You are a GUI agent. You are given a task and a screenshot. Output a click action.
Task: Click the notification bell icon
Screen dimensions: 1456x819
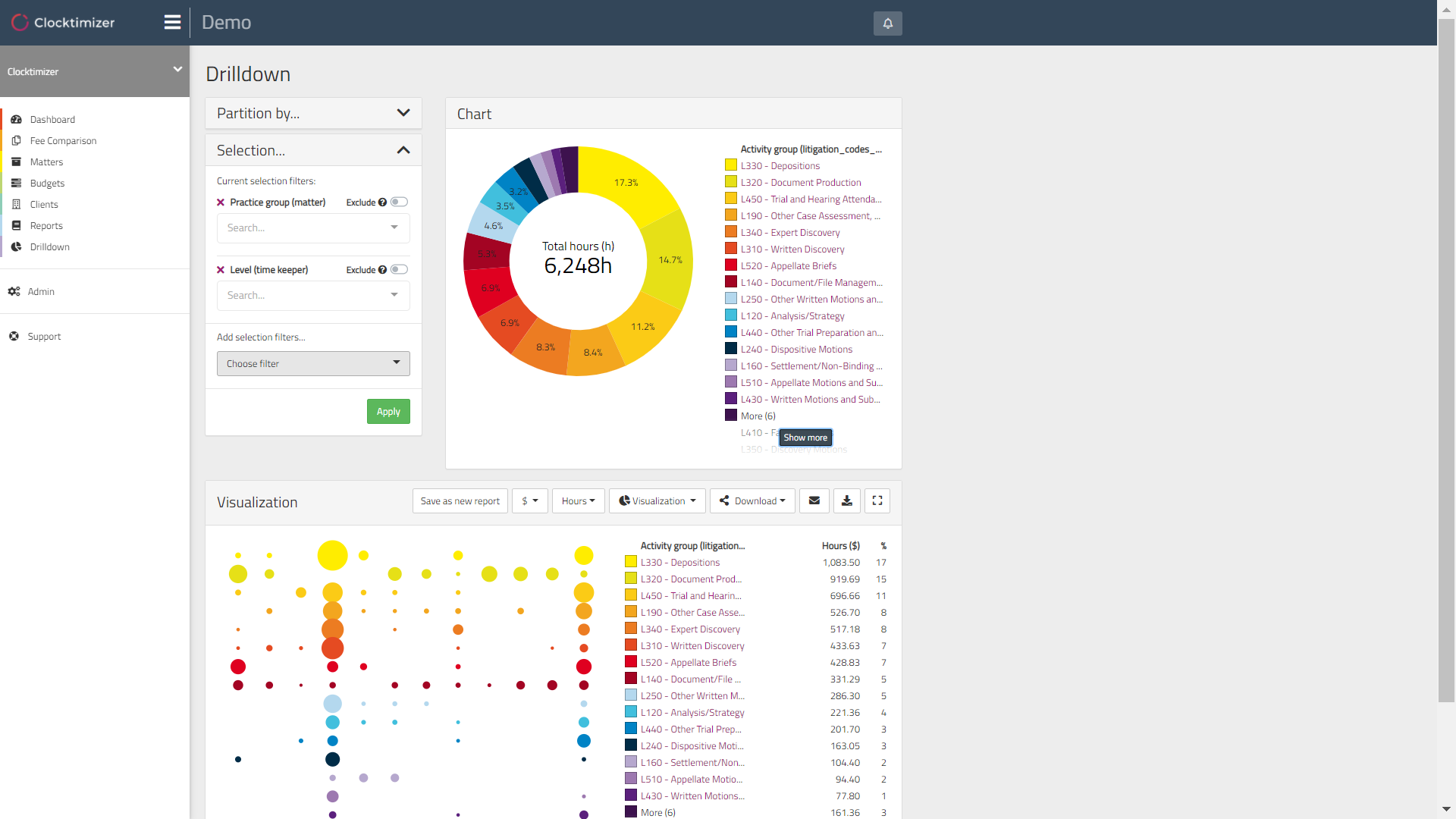coord(887,24)
